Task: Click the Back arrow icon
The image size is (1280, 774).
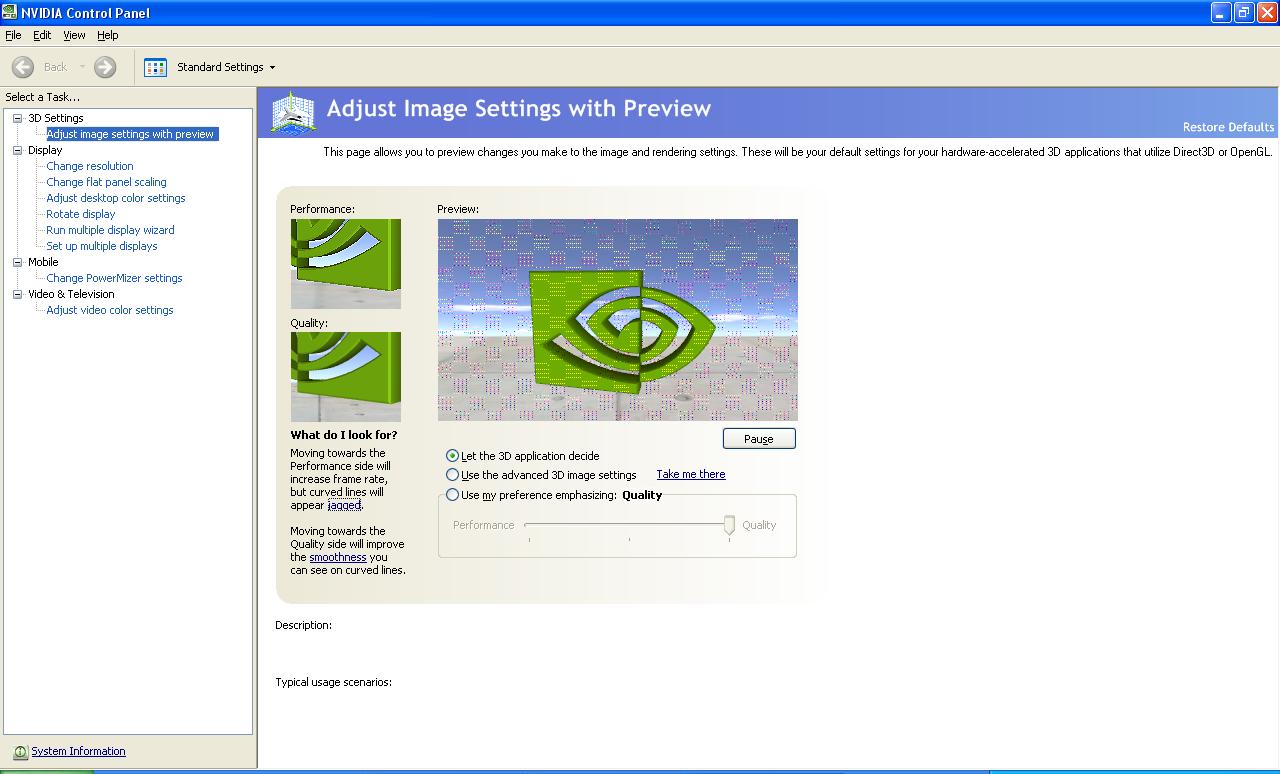Action: click(x=23, y=67)
